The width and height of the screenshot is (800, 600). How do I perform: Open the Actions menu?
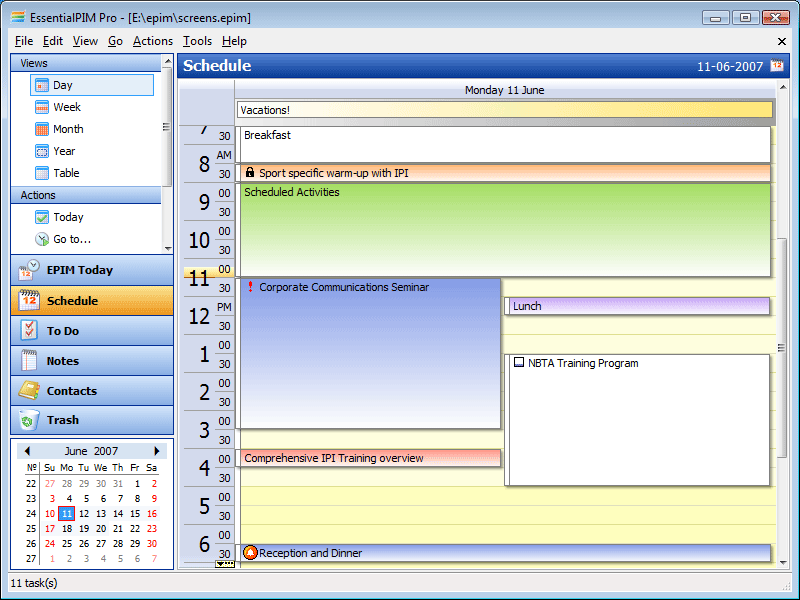click(x=152, y=41)
